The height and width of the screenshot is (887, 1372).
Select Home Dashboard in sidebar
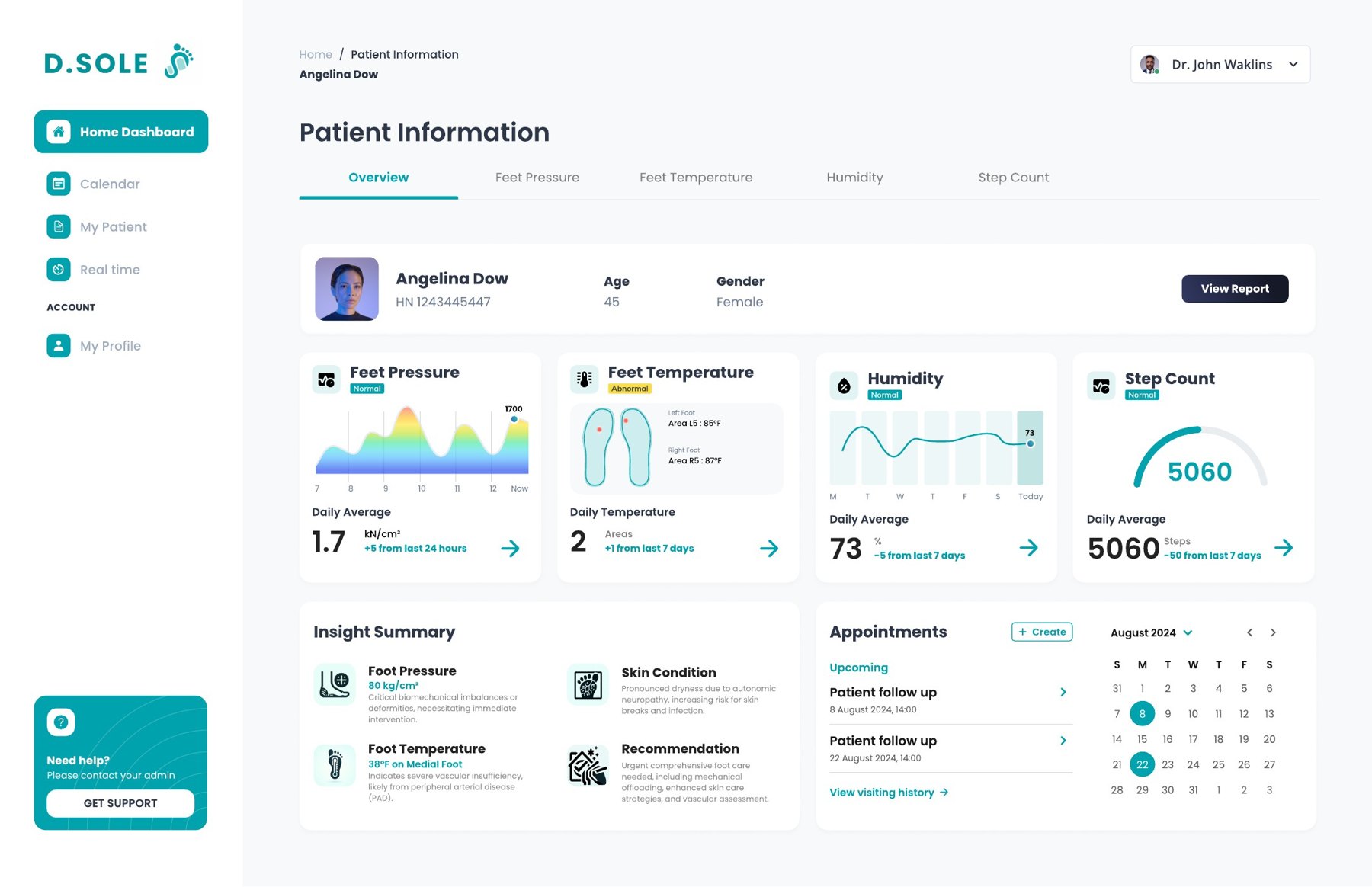[121, 132]
